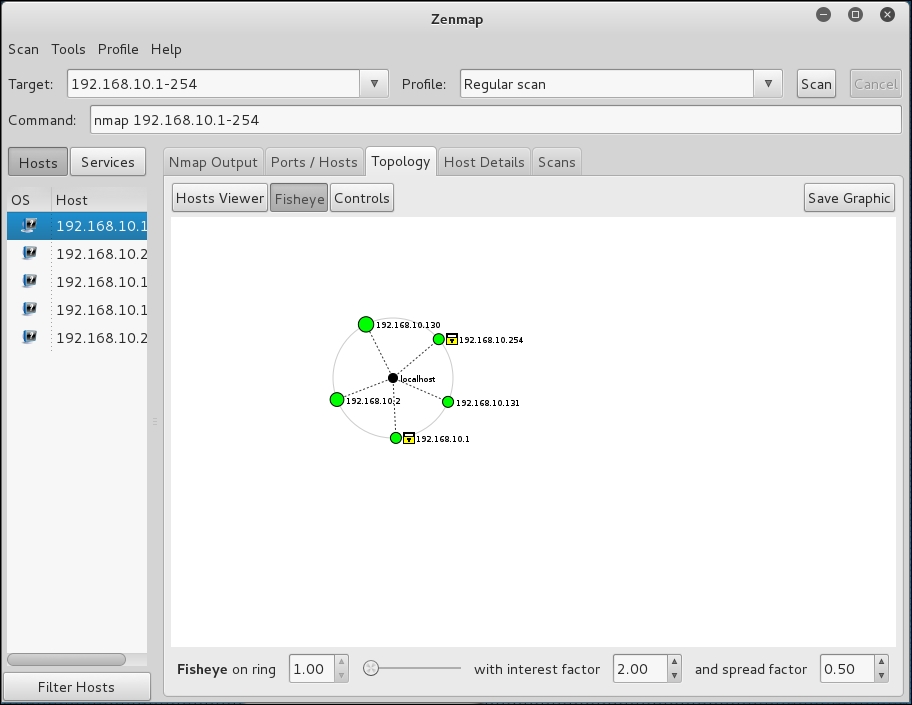Click the 192.168.10.130 node on the ring
This screenshot has width=912, height=705.
[x=365, y=324]
